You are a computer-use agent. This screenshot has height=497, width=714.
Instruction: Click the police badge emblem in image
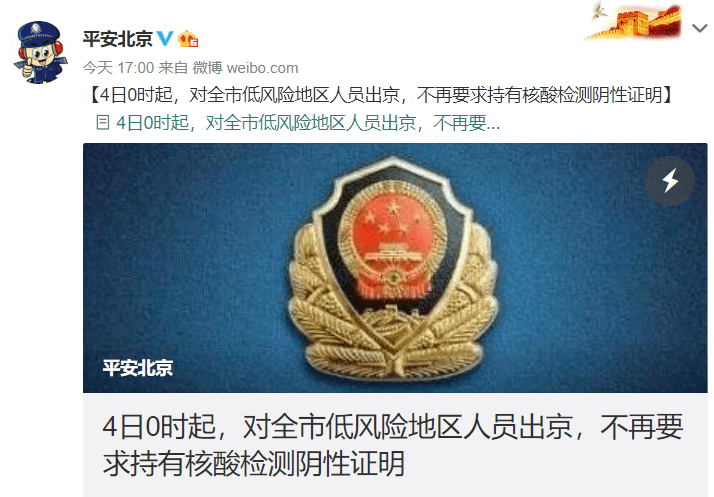click(394, 268)
